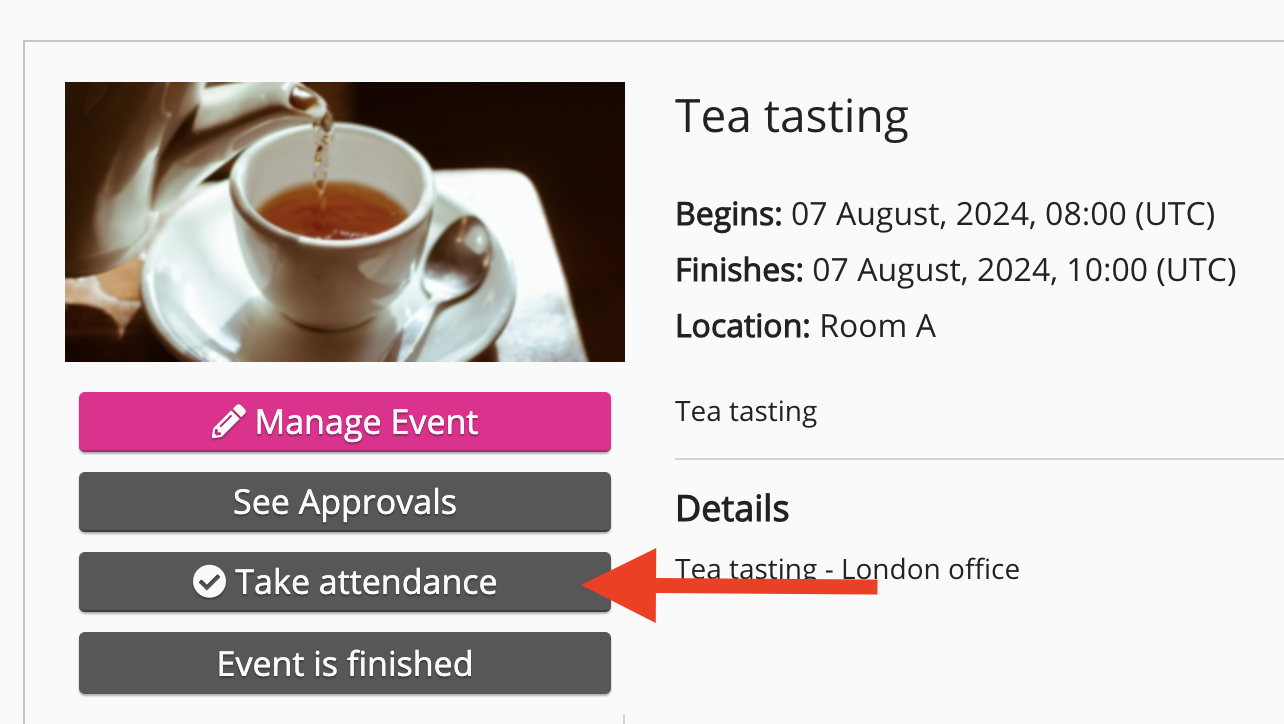Click the Tea tasting event title
The image size is (1284, 724).
791,116
